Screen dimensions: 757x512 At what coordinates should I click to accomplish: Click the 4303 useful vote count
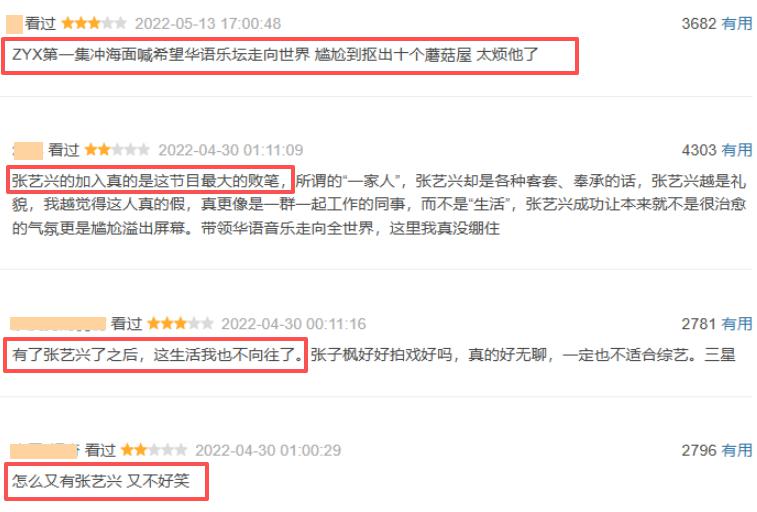click(x=699, y=150)
